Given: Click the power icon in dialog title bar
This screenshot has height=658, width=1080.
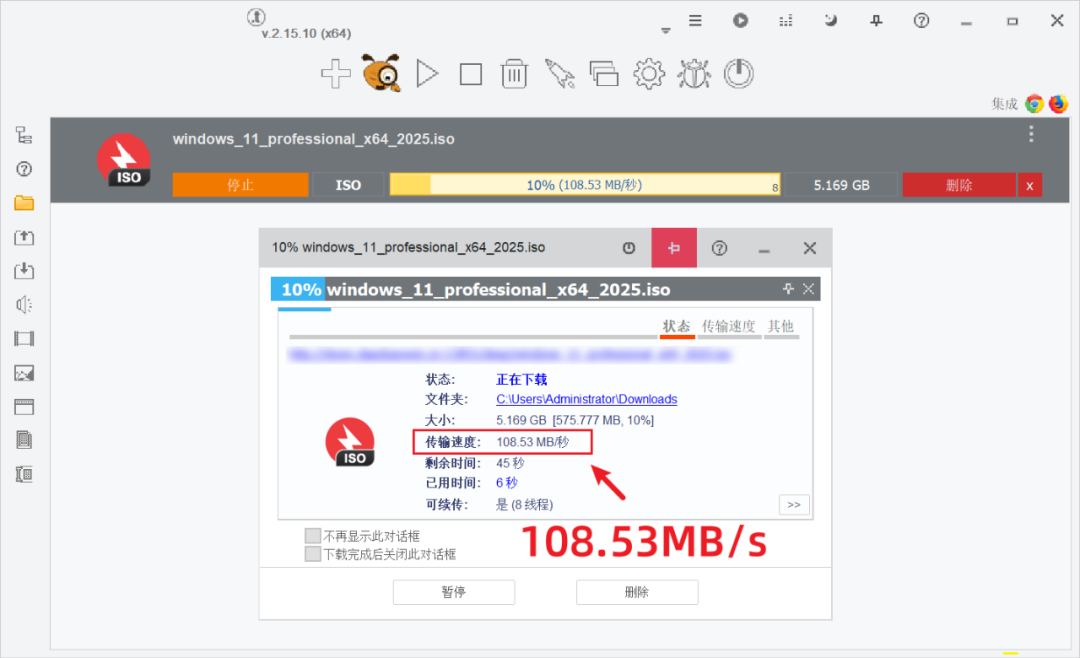Looking at the screenshot, I should tap(629, 248).
